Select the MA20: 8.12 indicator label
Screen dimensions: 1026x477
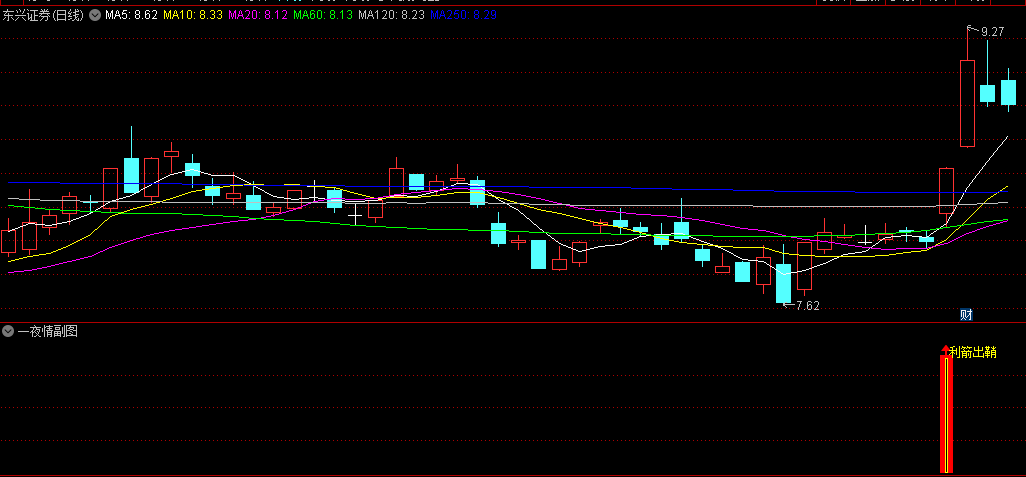coord(258,16)
